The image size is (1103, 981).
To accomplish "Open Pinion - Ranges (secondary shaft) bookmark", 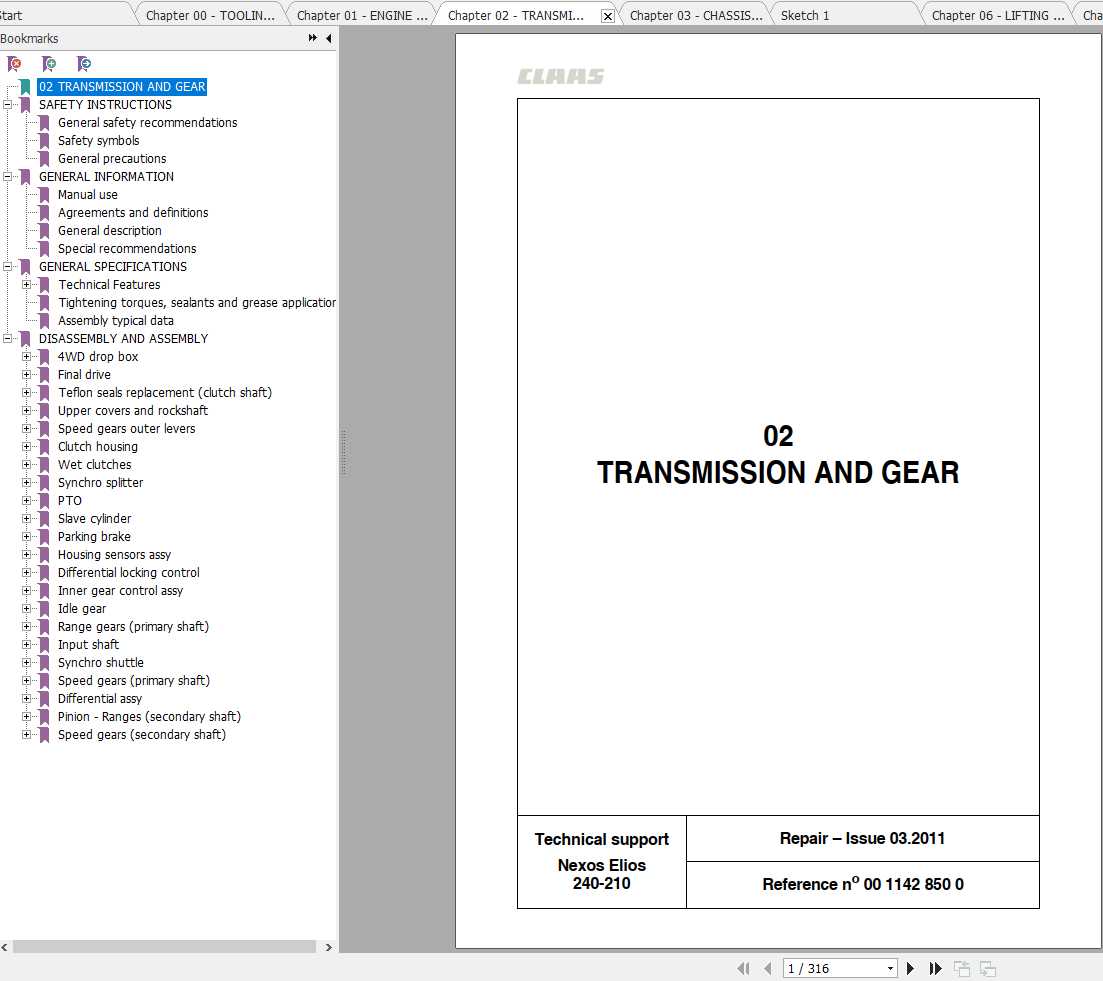I will click(x=149, y=717).
